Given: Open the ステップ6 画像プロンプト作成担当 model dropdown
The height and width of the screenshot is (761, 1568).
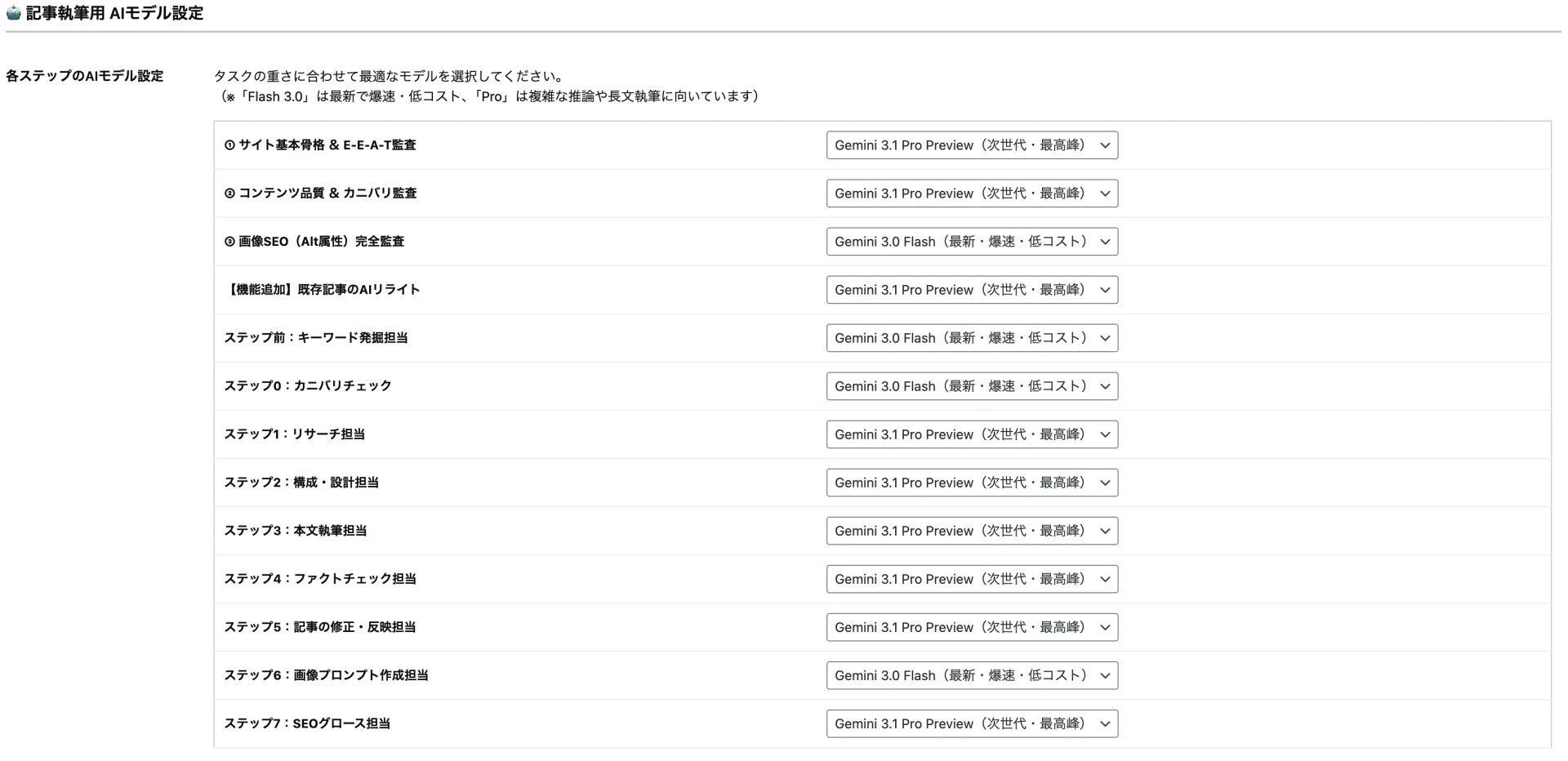Looking at the screenshot, I should [x=971, y=675].
